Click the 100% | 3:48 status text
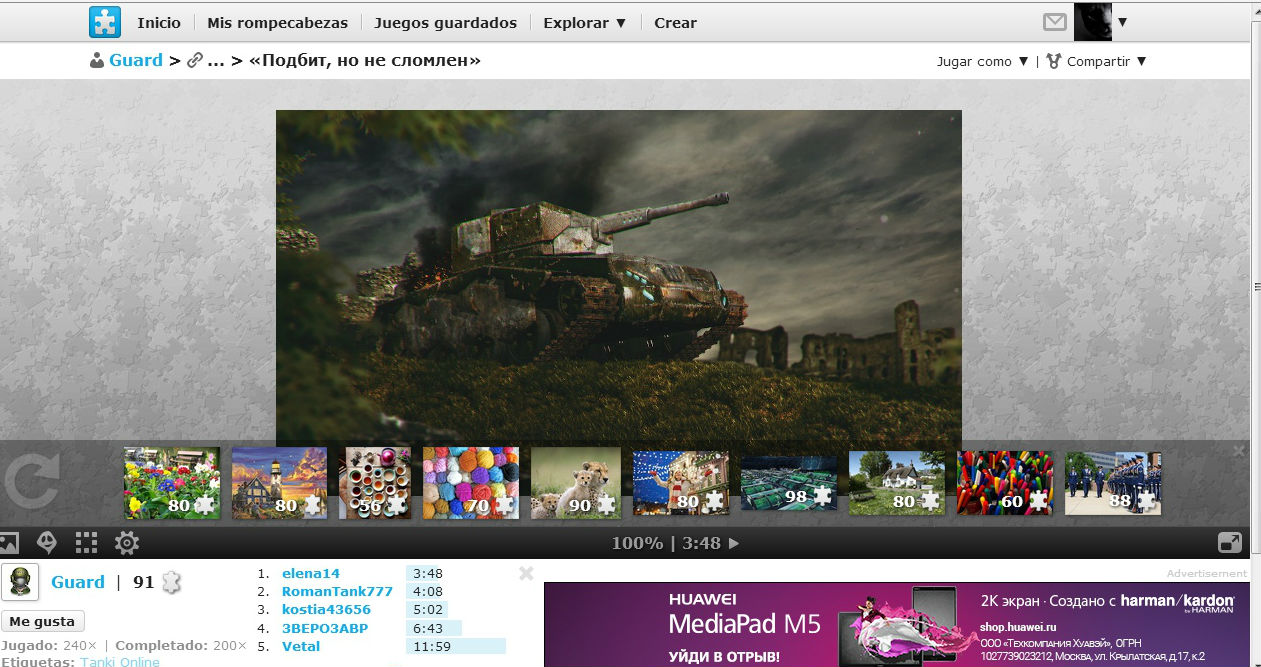The height and width of the screenshot is (667, 1261). (666, 543)
